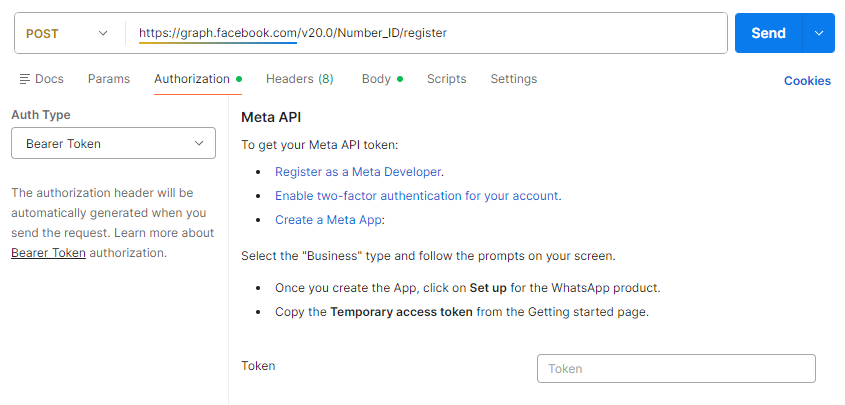Switch to the Params tab
The image size is (845, 405).
[109, 79]
